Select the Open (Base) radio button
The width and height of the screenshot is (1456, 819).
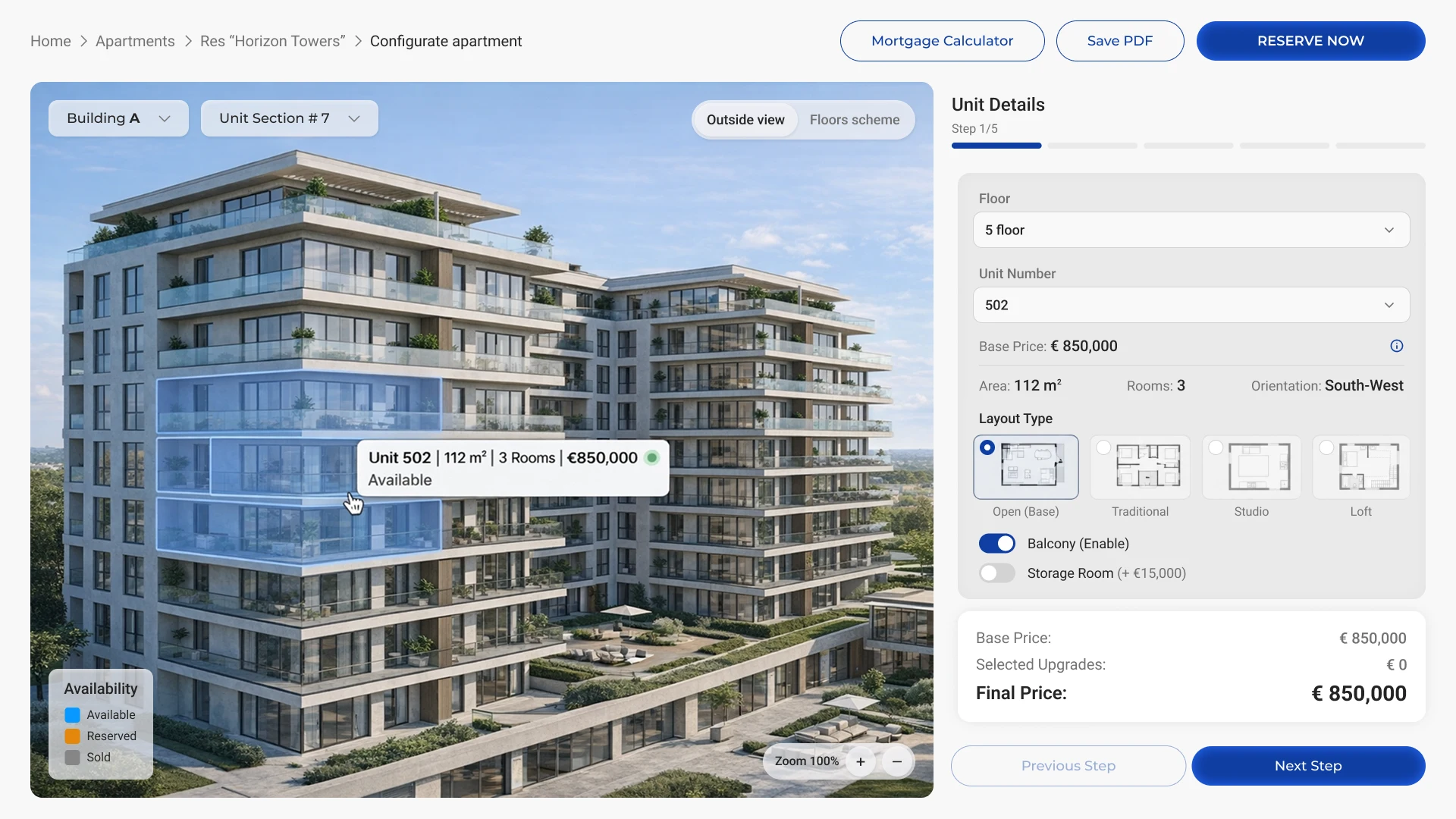pos(986,447)
